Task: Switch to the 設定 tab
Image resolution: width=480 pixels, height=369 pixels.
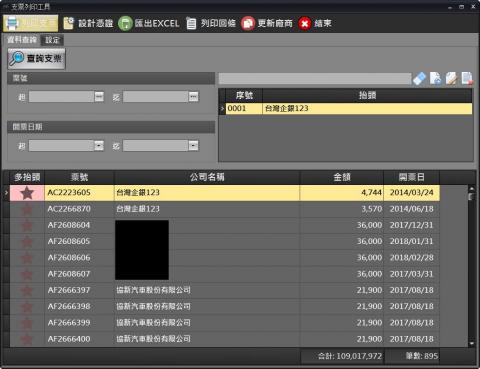Action: pyautogui.click(x=52, y=40)
